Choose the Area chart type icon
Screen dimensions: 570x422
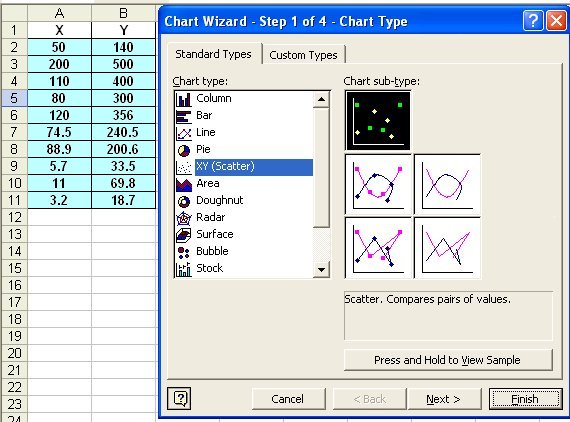tap(184, 184)
